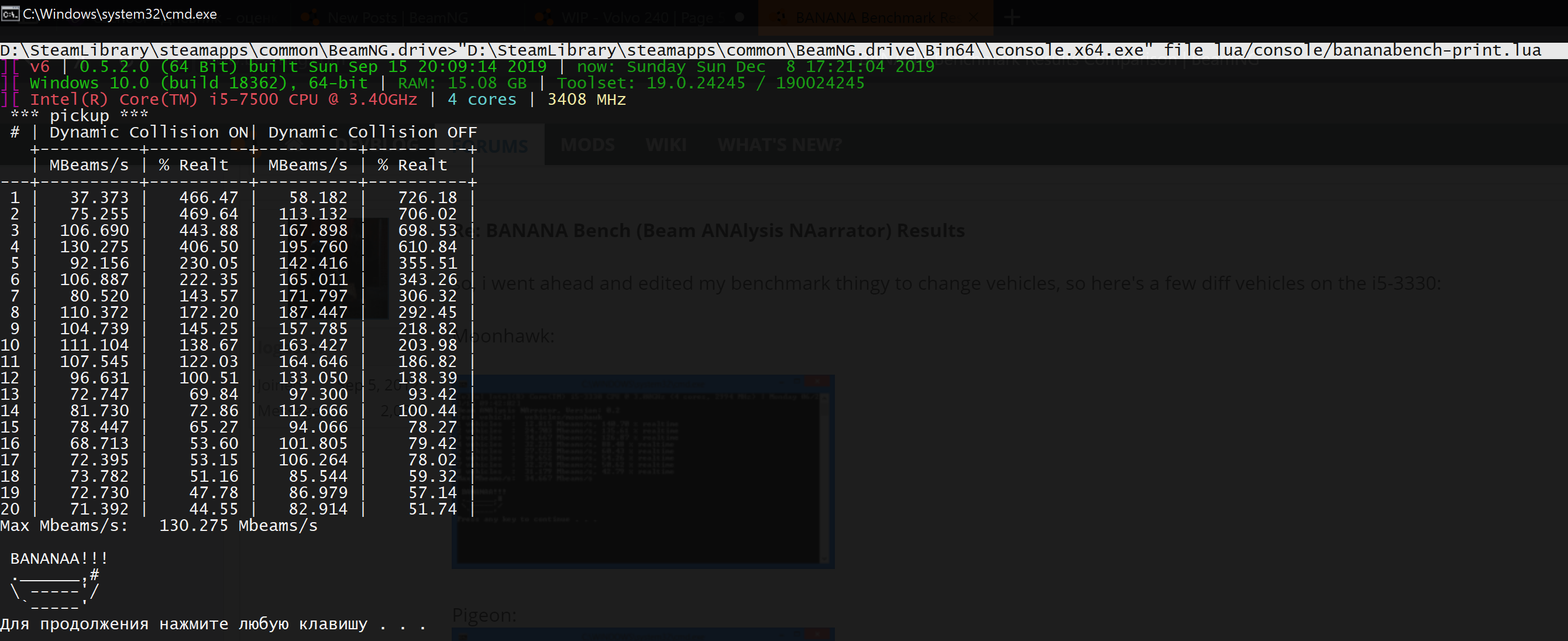Click the value 100.51 in row 12

click(209, 378)
